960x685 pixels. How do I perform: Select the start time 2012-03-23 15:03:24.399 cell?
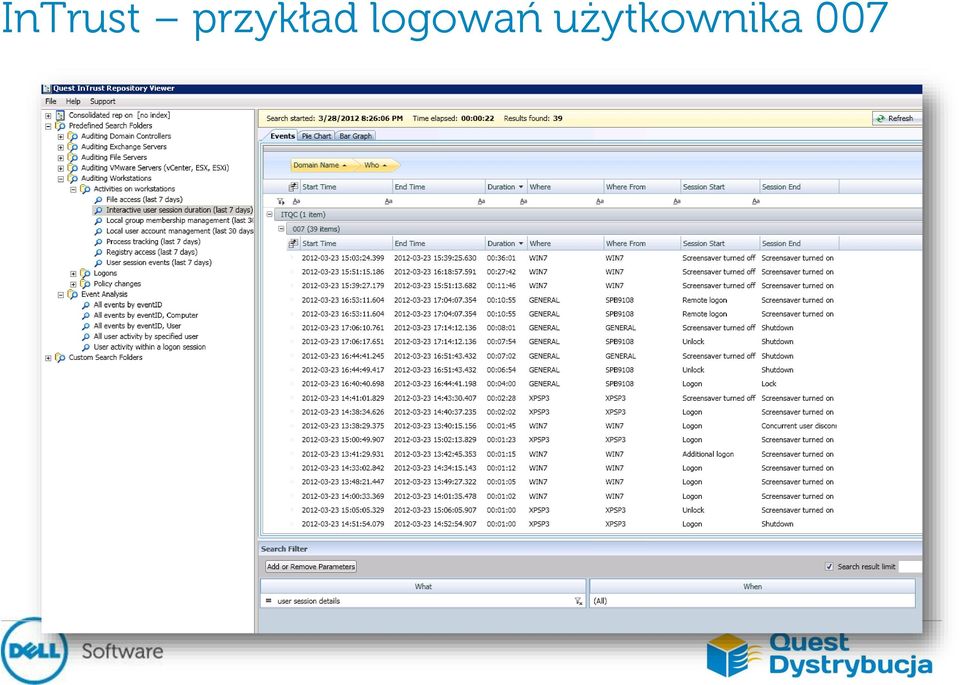coord(343,258)
